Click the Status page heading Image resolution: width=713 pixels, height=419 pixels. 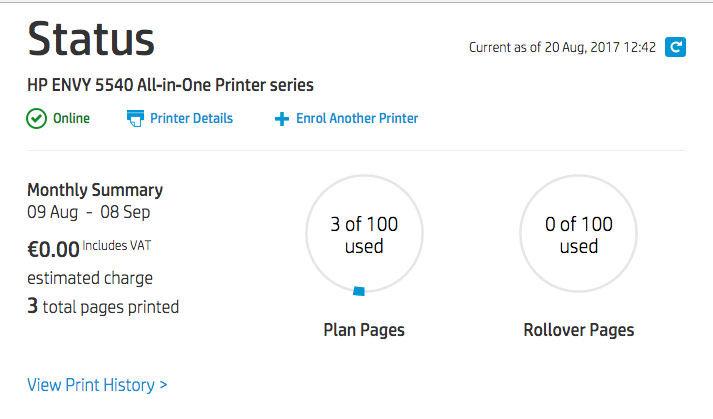pyautogui.click(x=91, y=40)
